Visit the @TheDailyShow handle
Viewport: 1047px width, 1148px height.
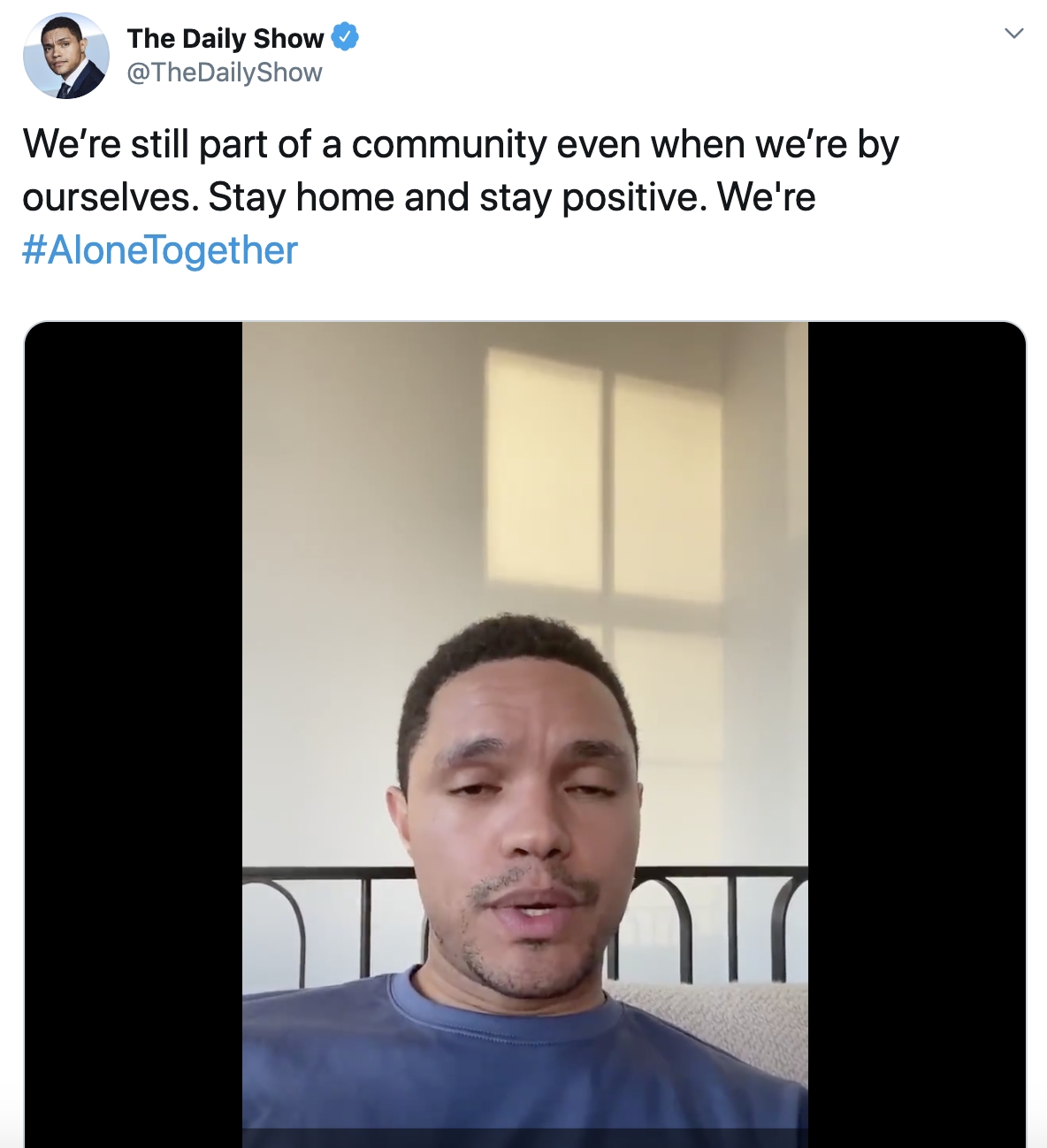click(225, 73)
